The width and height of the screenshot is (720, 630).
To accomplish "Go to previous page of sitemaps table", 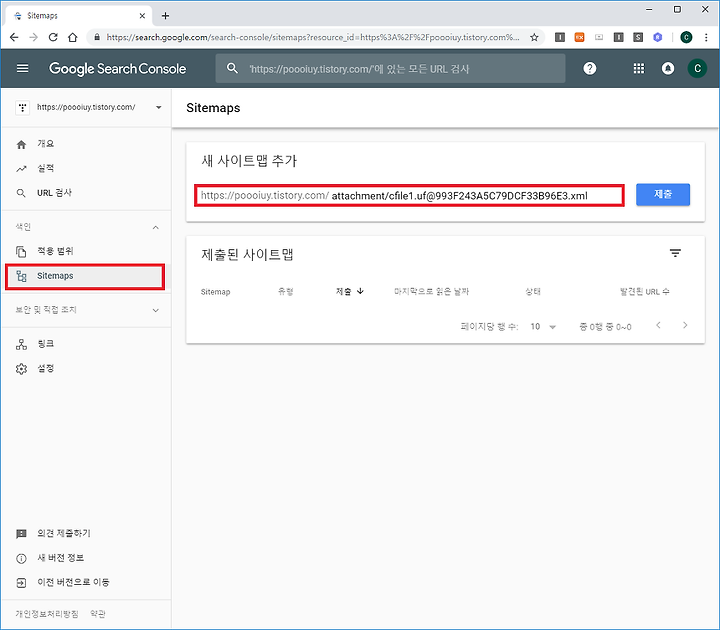I will tap(658, 325).
